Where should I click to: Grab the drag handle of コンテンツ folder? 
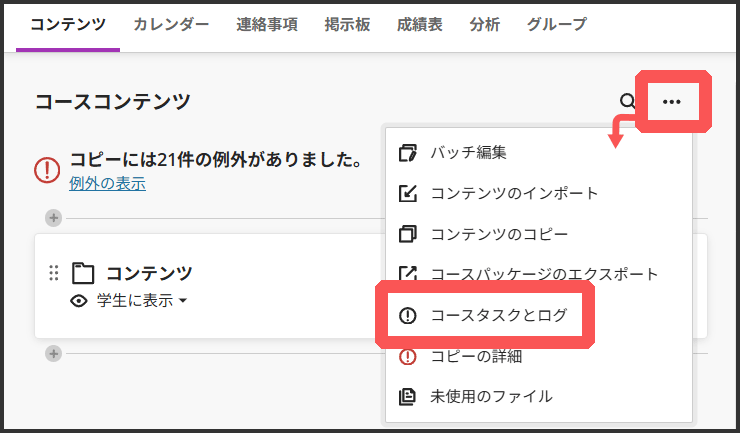click(x=54, y=273)
